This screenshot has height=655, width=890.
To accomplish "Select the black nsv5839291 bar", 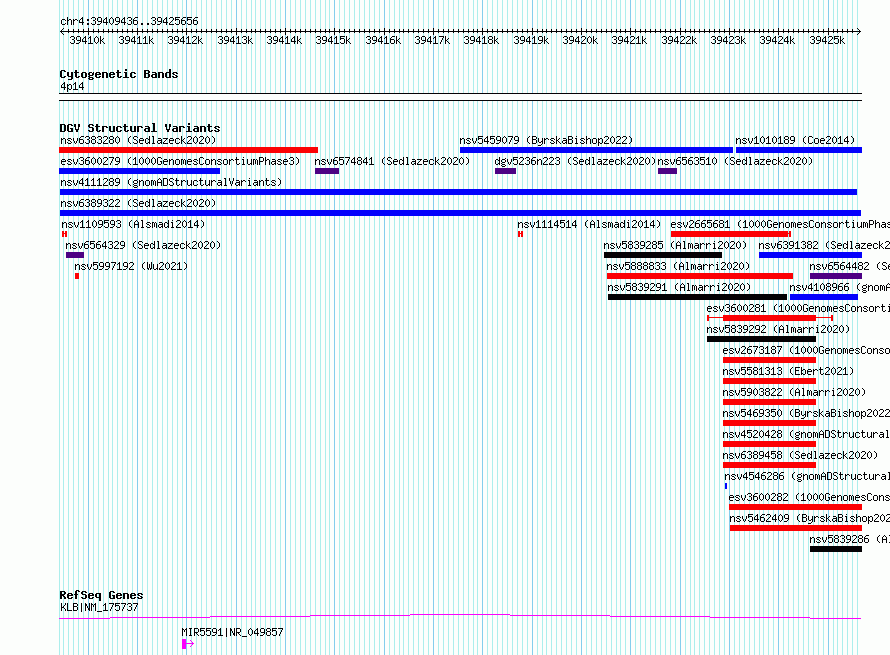I will coord(698,297).
